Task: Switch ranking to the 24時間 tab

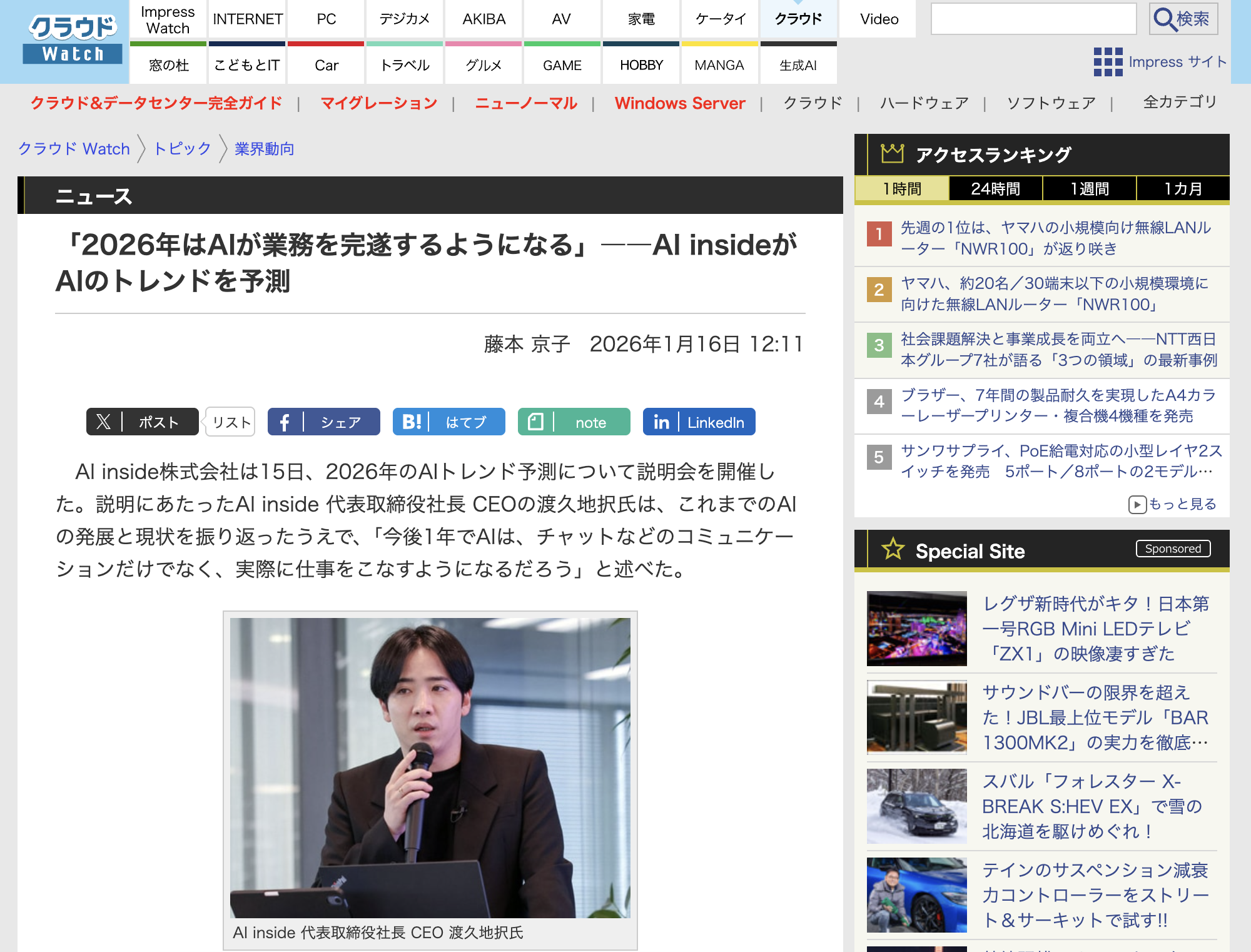Action: [x=995, y=189]
